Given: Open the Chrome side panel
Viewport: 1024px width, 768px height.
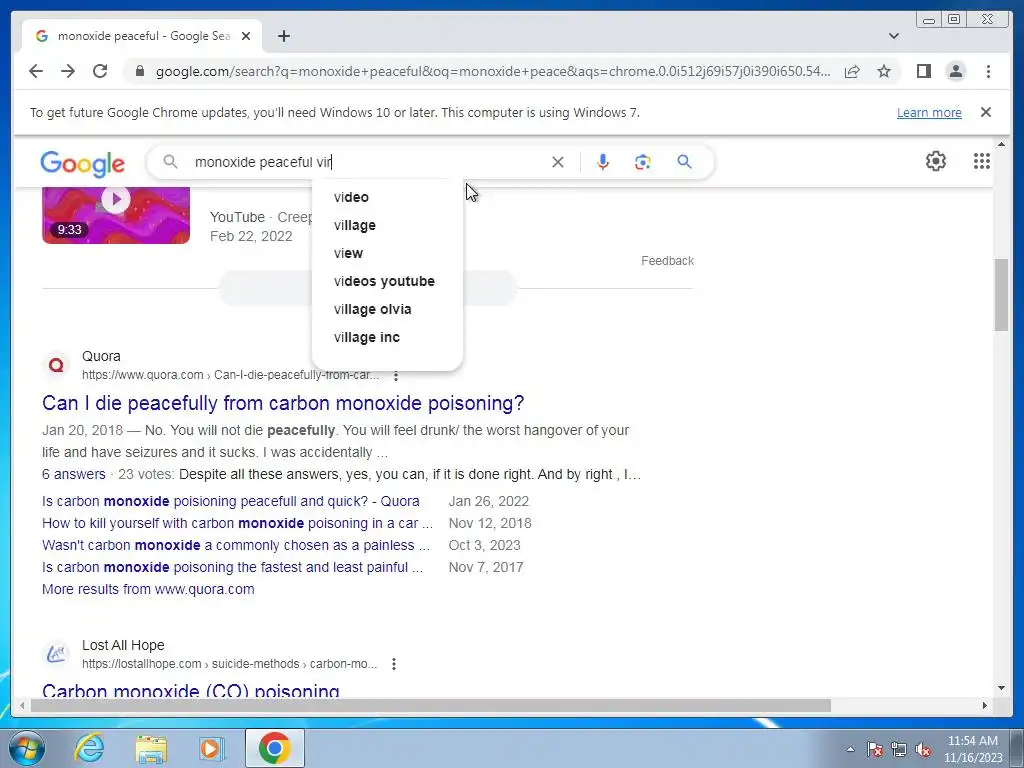Looking at the screenshot, I should click(x=923, y=71).
